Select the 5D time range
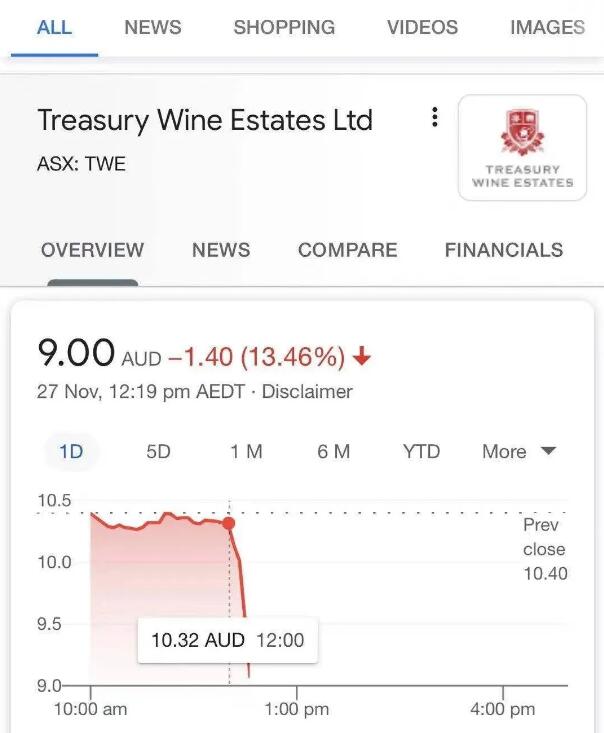This screenshot has height=733, width=604. click(158, 452)
